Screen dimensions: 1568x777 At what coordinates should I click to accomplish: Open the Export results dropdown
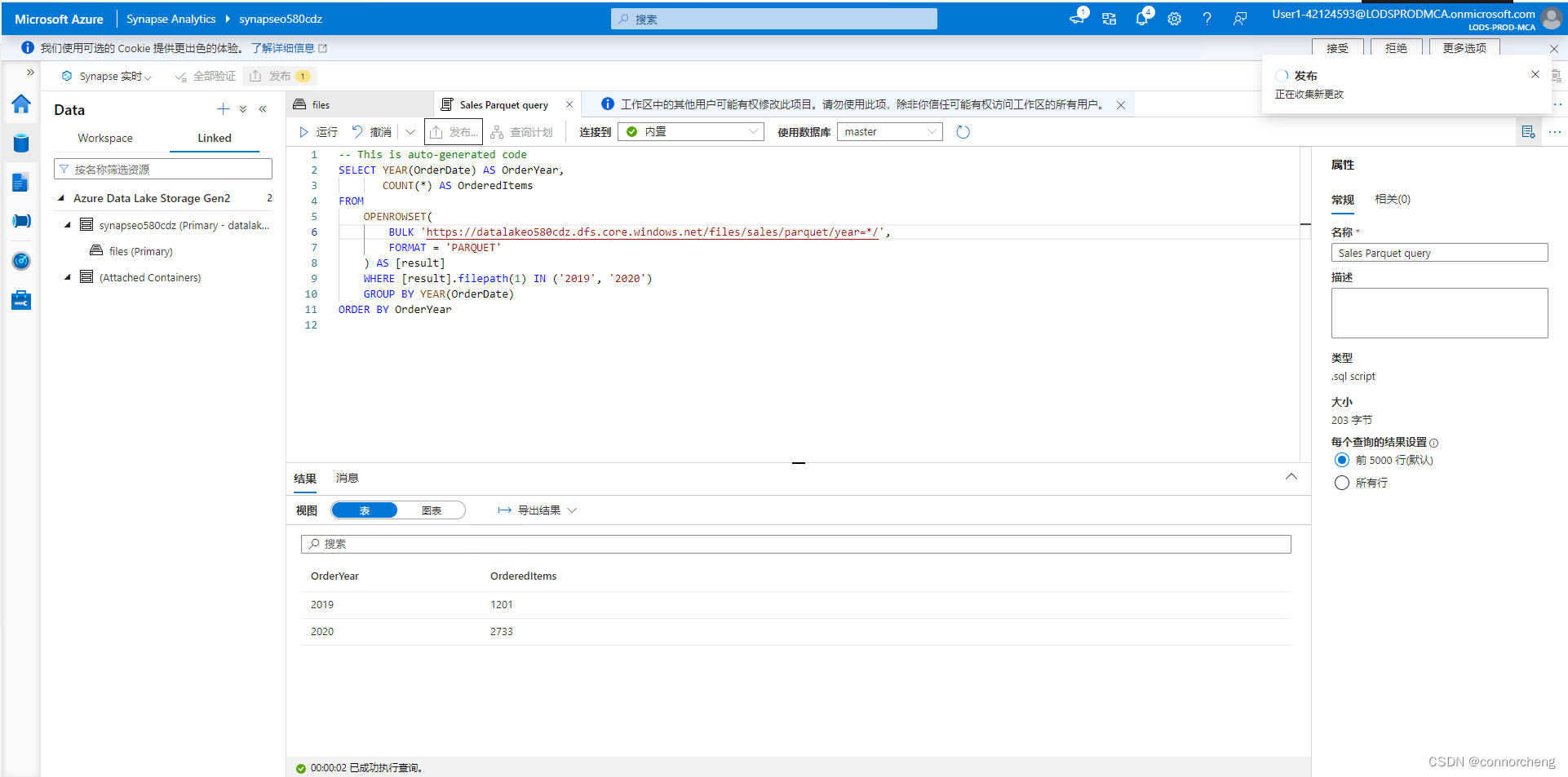pyautogui.click(x=538, y=510)
